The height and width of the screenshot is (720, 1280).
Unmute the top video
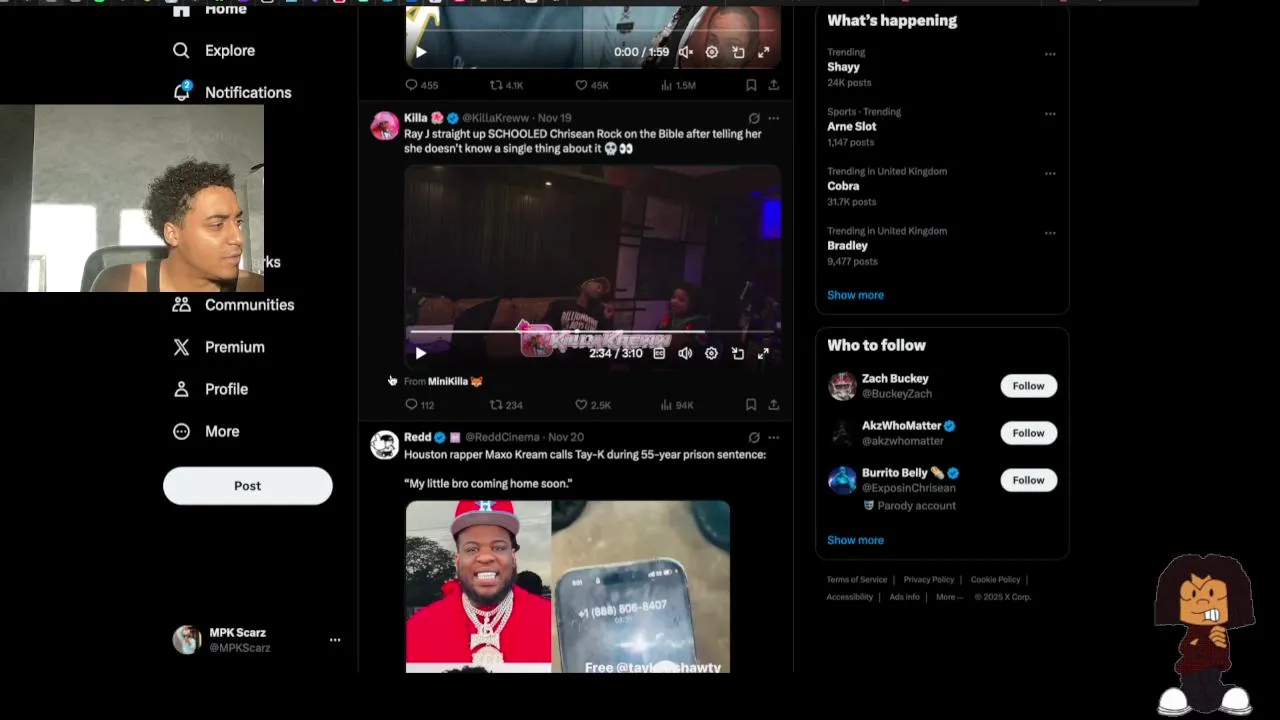coord(685,52)
